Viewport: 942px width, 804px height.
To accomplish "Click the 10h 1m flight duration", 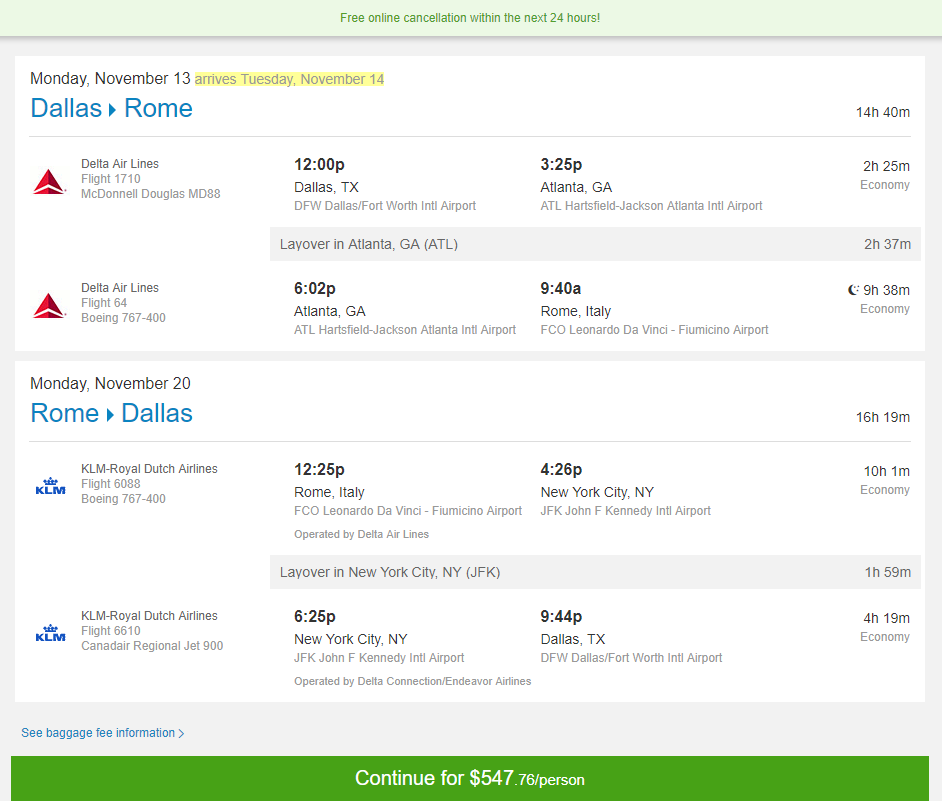I will tap(887, 472).
